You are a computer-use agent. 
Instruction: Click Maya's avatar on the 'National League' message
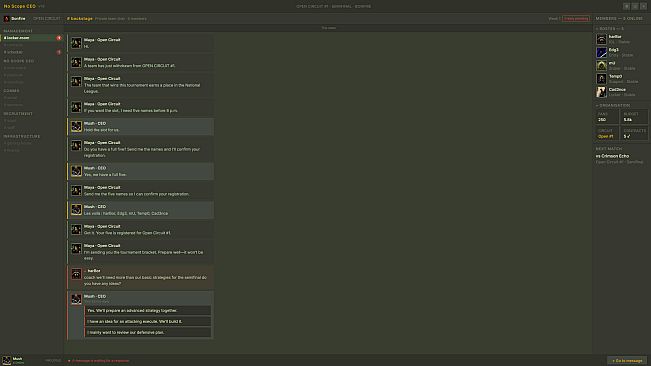point(76,82)
